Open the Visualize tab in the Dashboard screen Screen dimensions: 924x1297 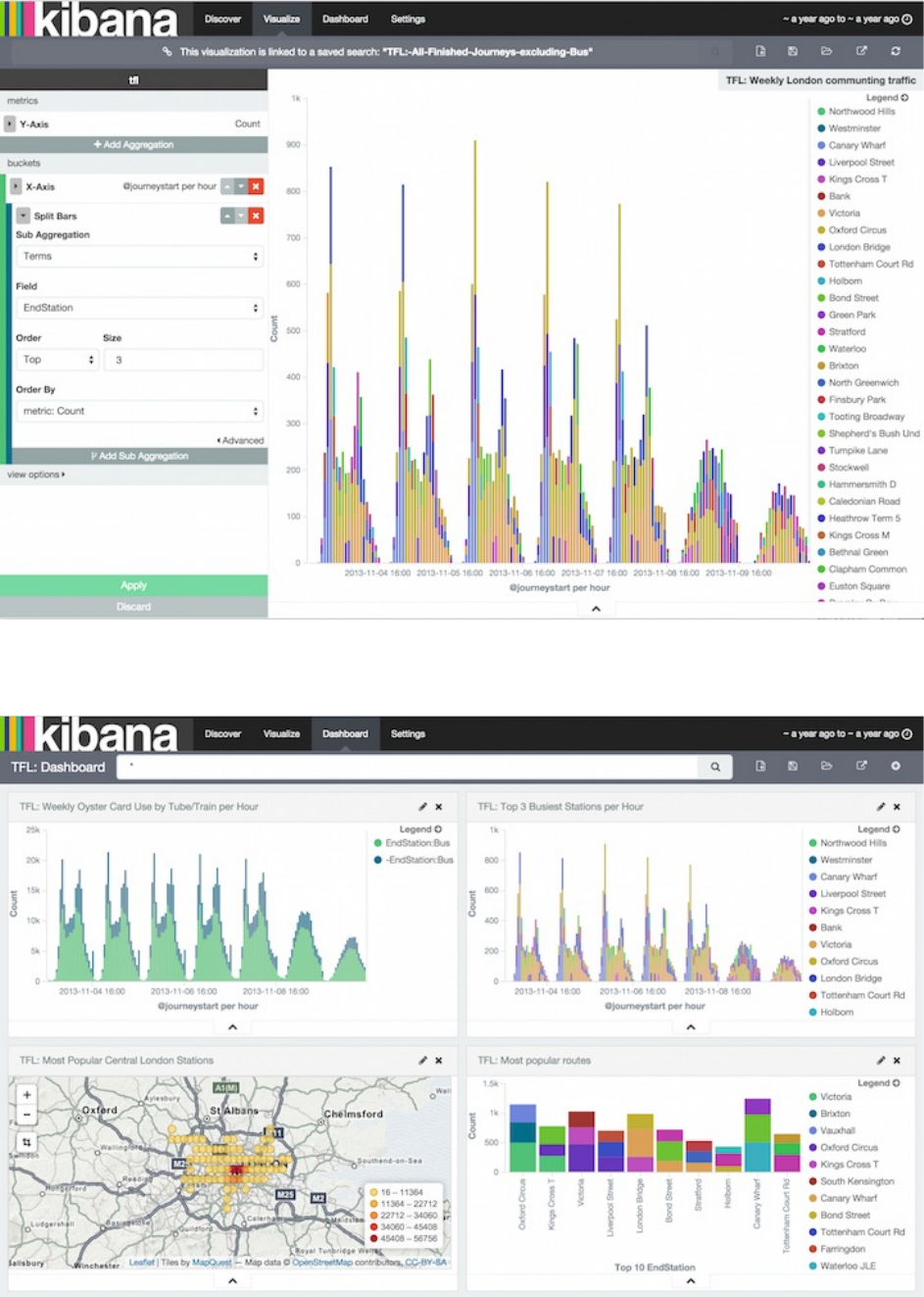click(x=281, y=733)
